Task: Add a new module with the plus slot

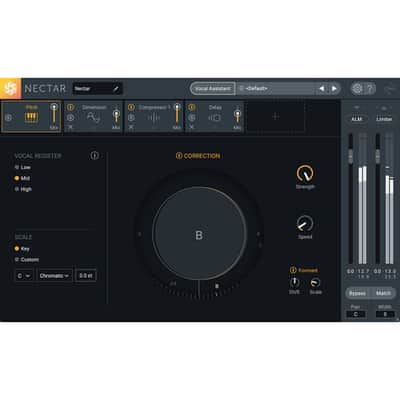Action: [275, 117]
